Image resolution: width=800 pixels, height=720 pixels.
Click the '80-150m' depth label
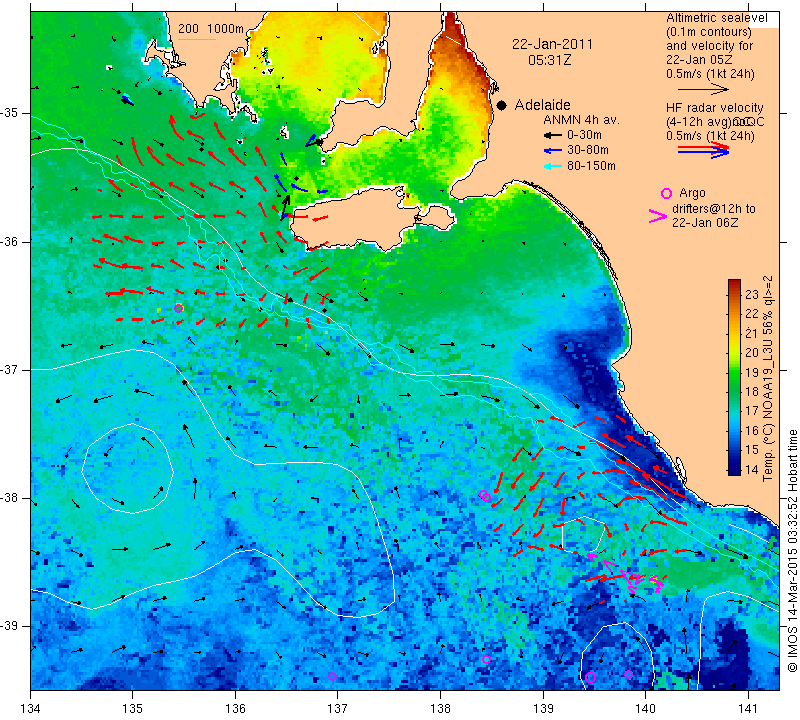(x=591, y=166)
